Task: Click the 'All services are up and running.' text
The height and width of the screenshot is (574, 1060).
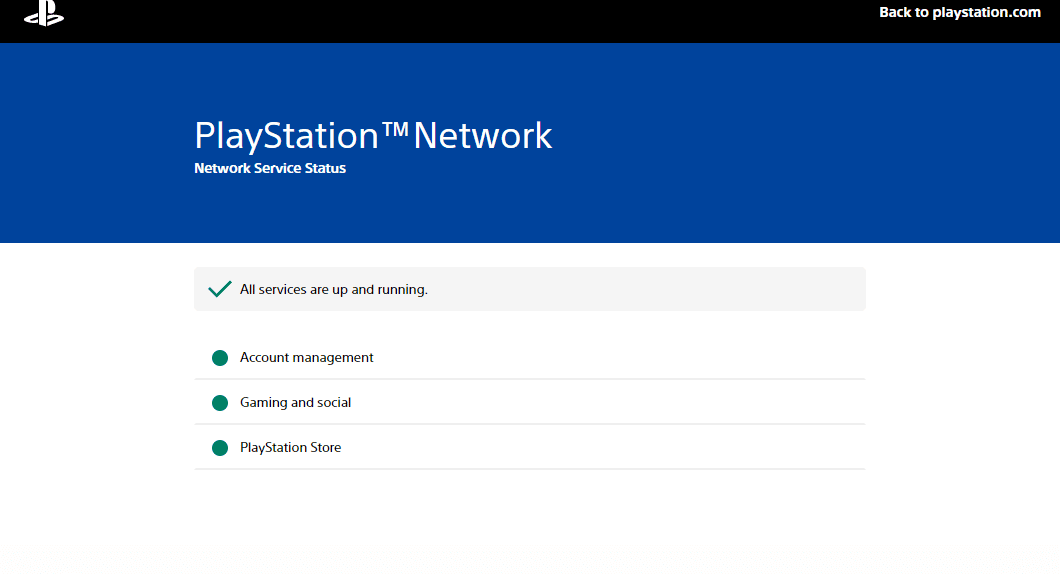Action: click(x=334, y=289)
